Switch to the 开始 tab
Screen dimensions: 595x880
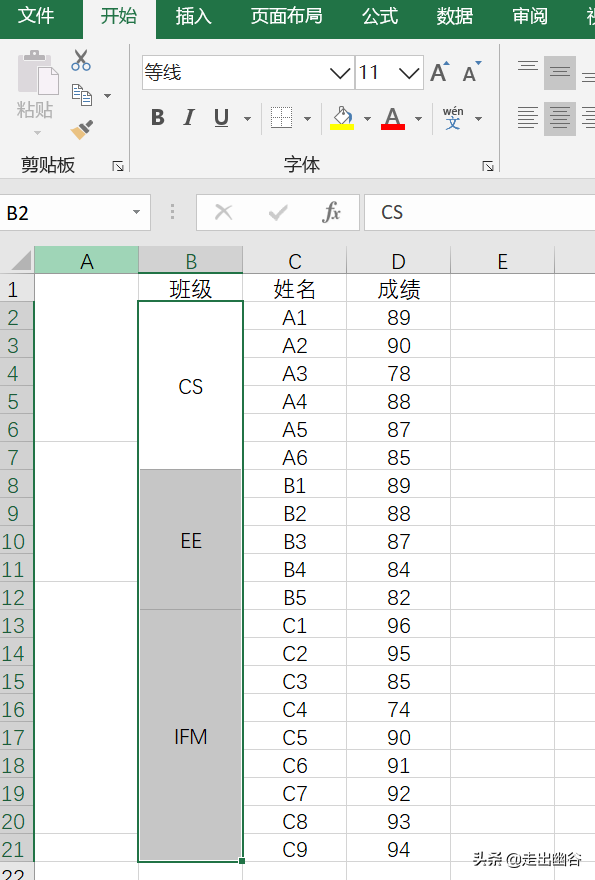tap(119, 17)
